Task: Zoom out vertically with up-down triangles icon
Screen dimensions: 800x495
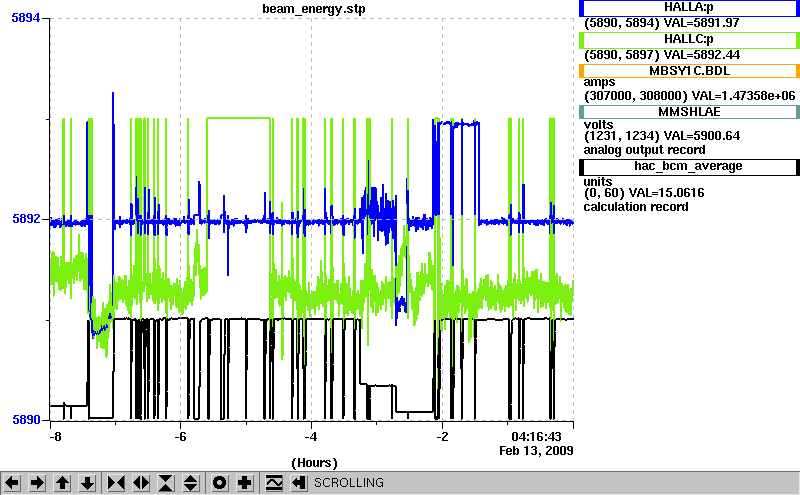Action: [191, 482]
